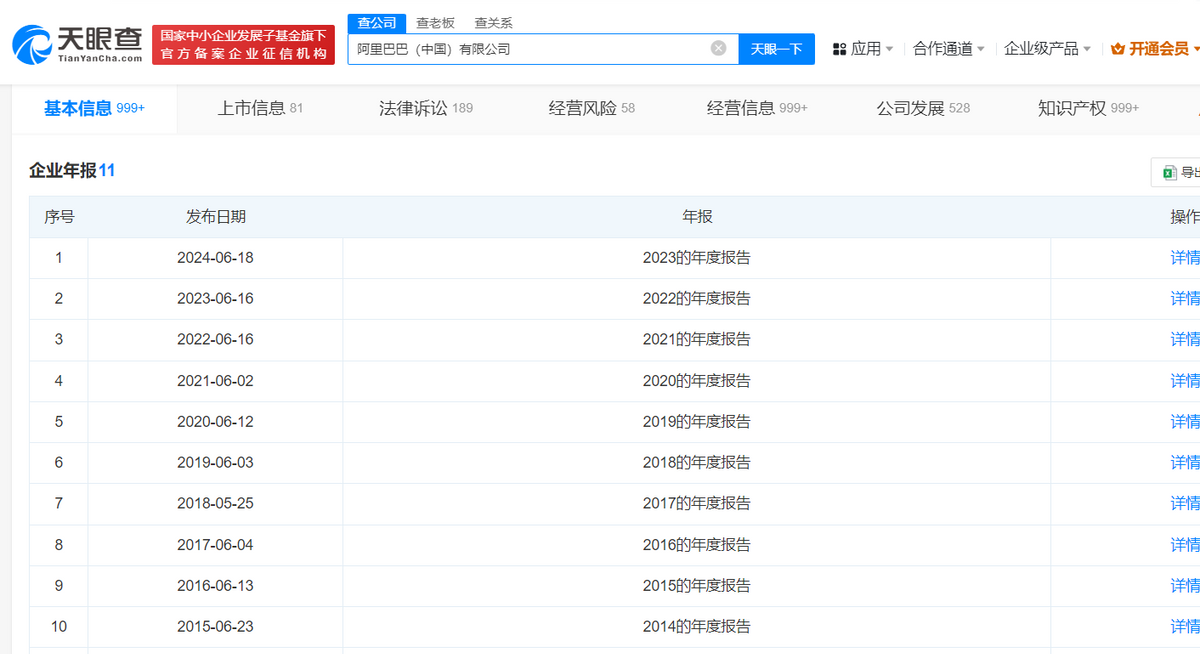Clear the search box with the X icon
This screenshot has width=1200, height=654.
718,48
